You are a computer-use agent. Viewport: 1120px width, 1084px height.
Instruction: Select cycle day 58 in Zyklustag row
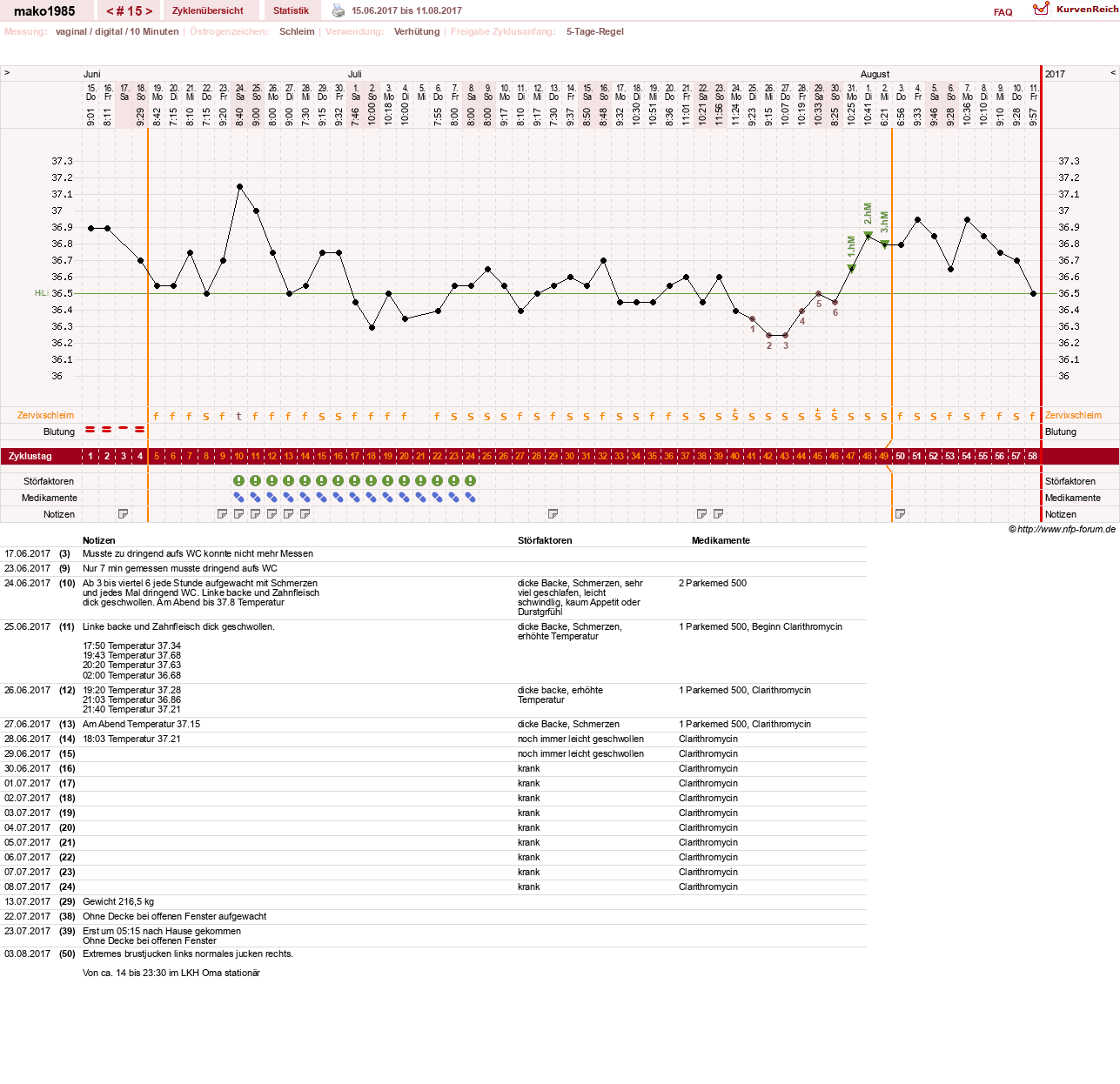tap(1033, 456)
